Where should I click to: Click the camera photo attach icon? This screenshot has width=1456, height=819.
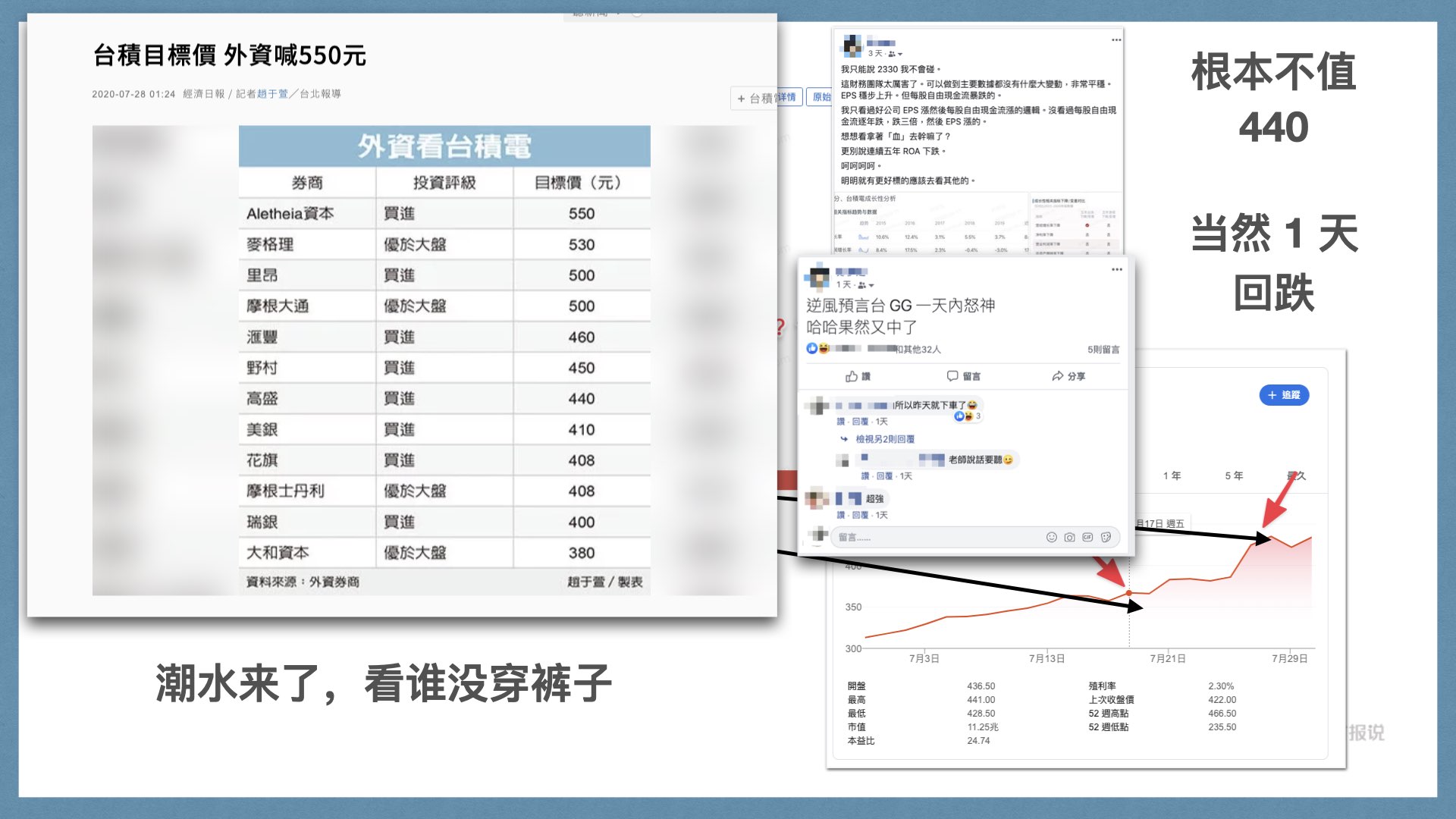coord(1069,537)
